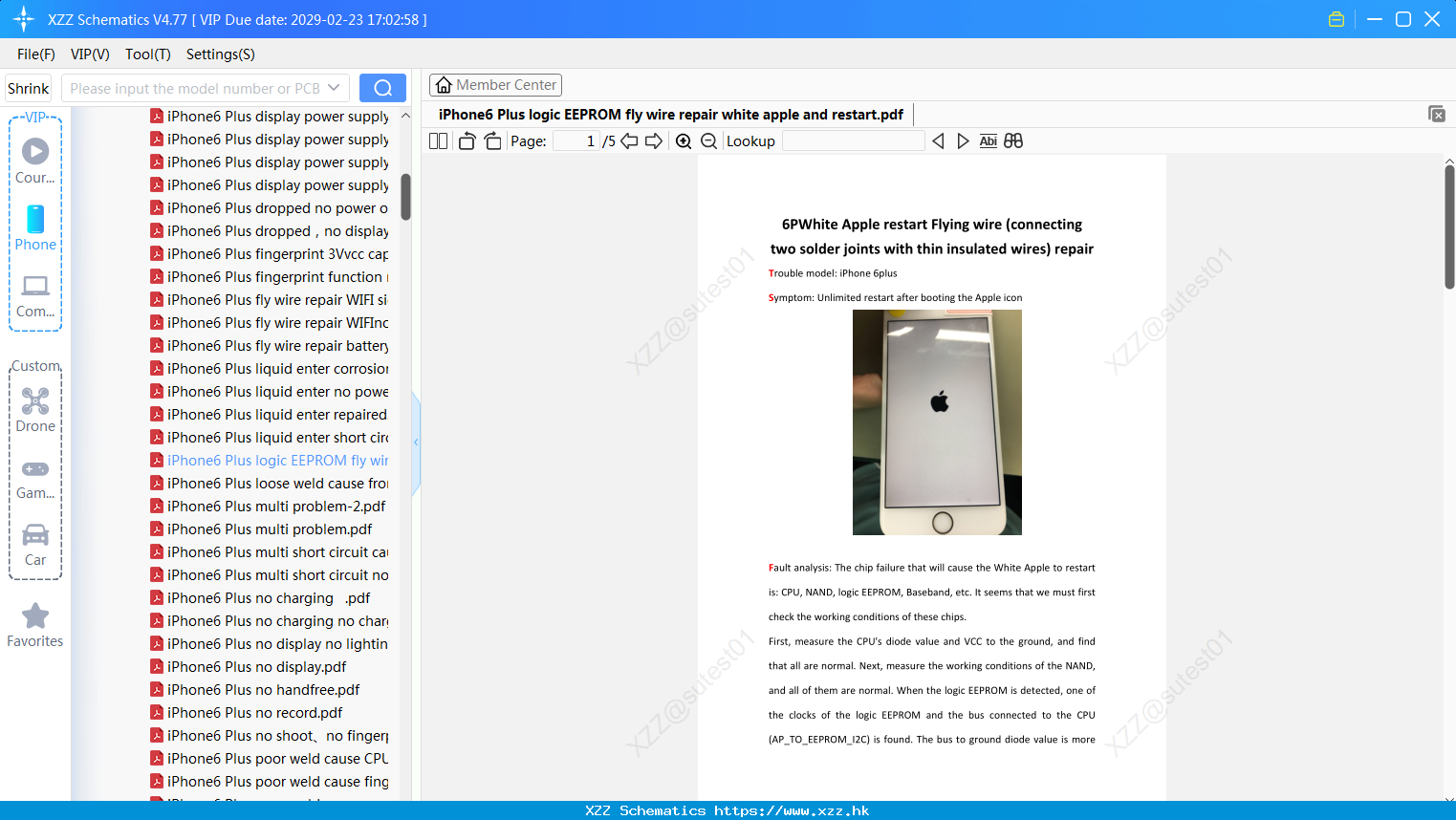
Task: Toggle the two-page view layout icon
Action: pos(439,140)
